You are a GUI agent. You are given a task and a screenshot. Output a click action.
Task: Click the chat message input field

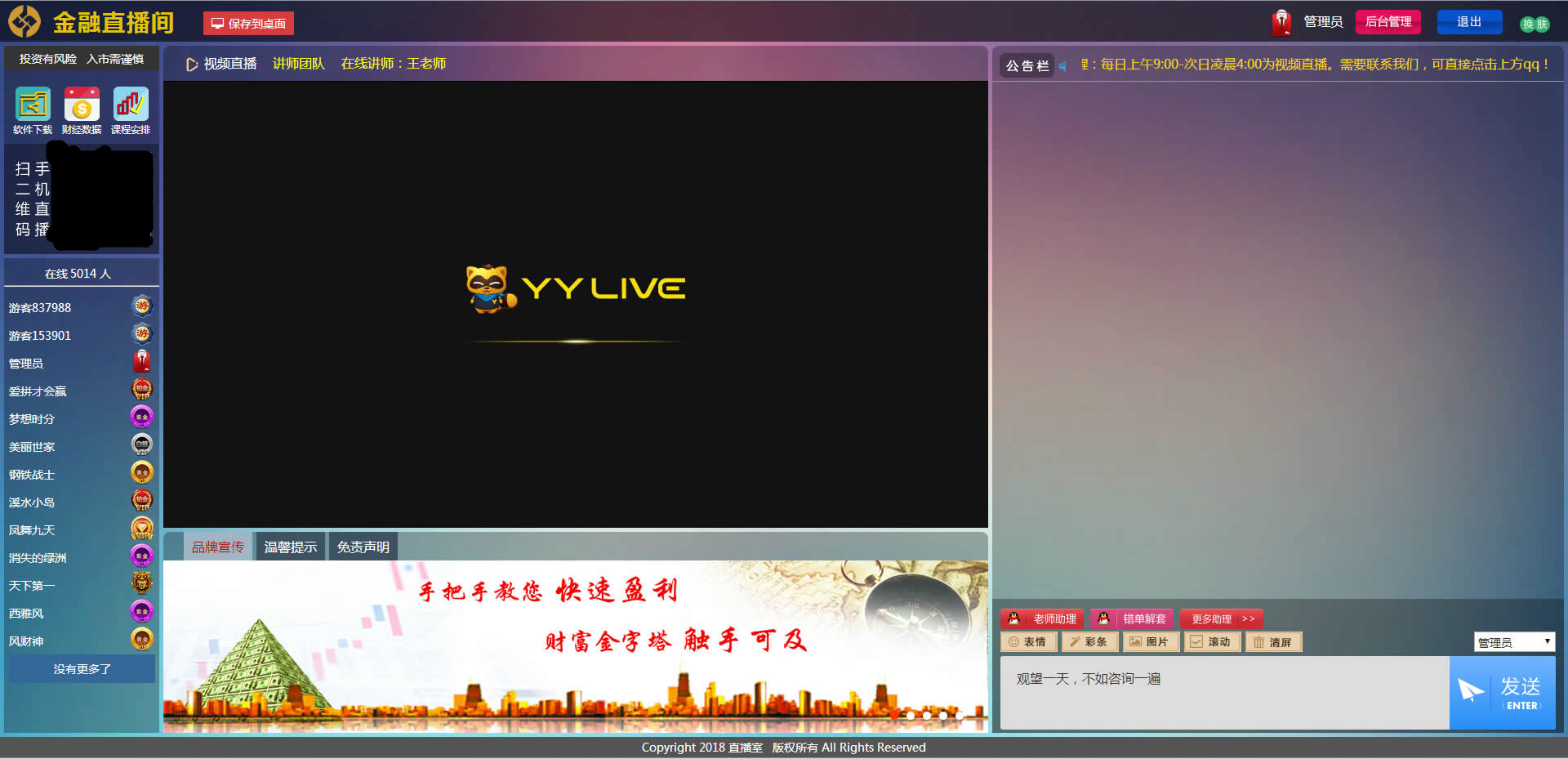(x=1225, y=693)
